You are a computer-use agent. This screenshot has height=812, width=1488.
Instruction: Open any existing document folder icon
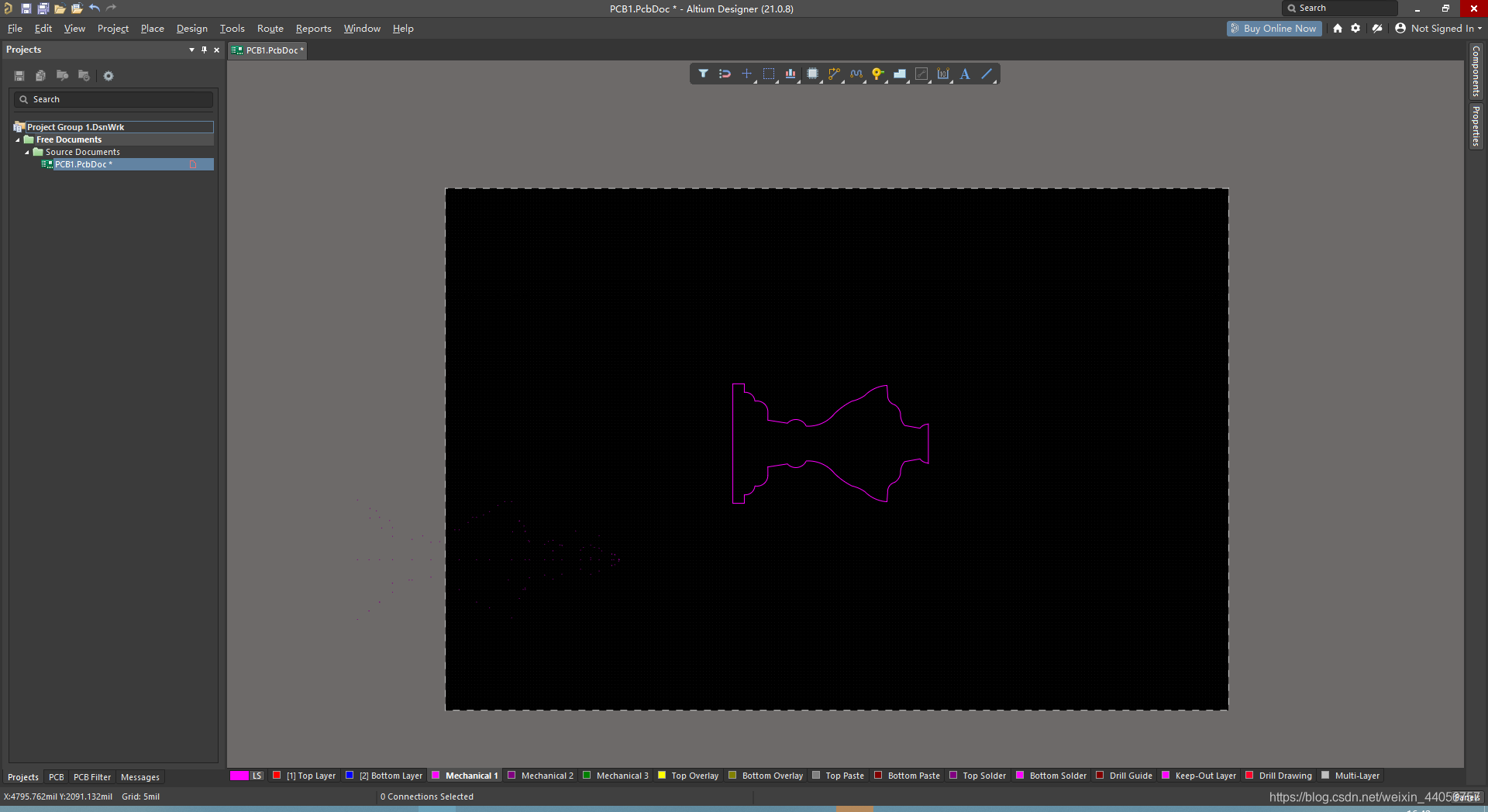click(x=60, y=9)
